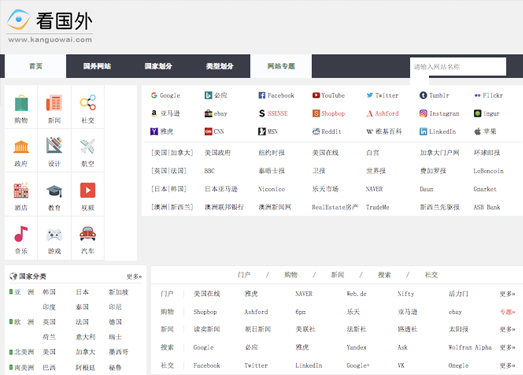523x375 pixels.
Task: Select the 国外网站 navigation tab
Action: coord(97,66)
